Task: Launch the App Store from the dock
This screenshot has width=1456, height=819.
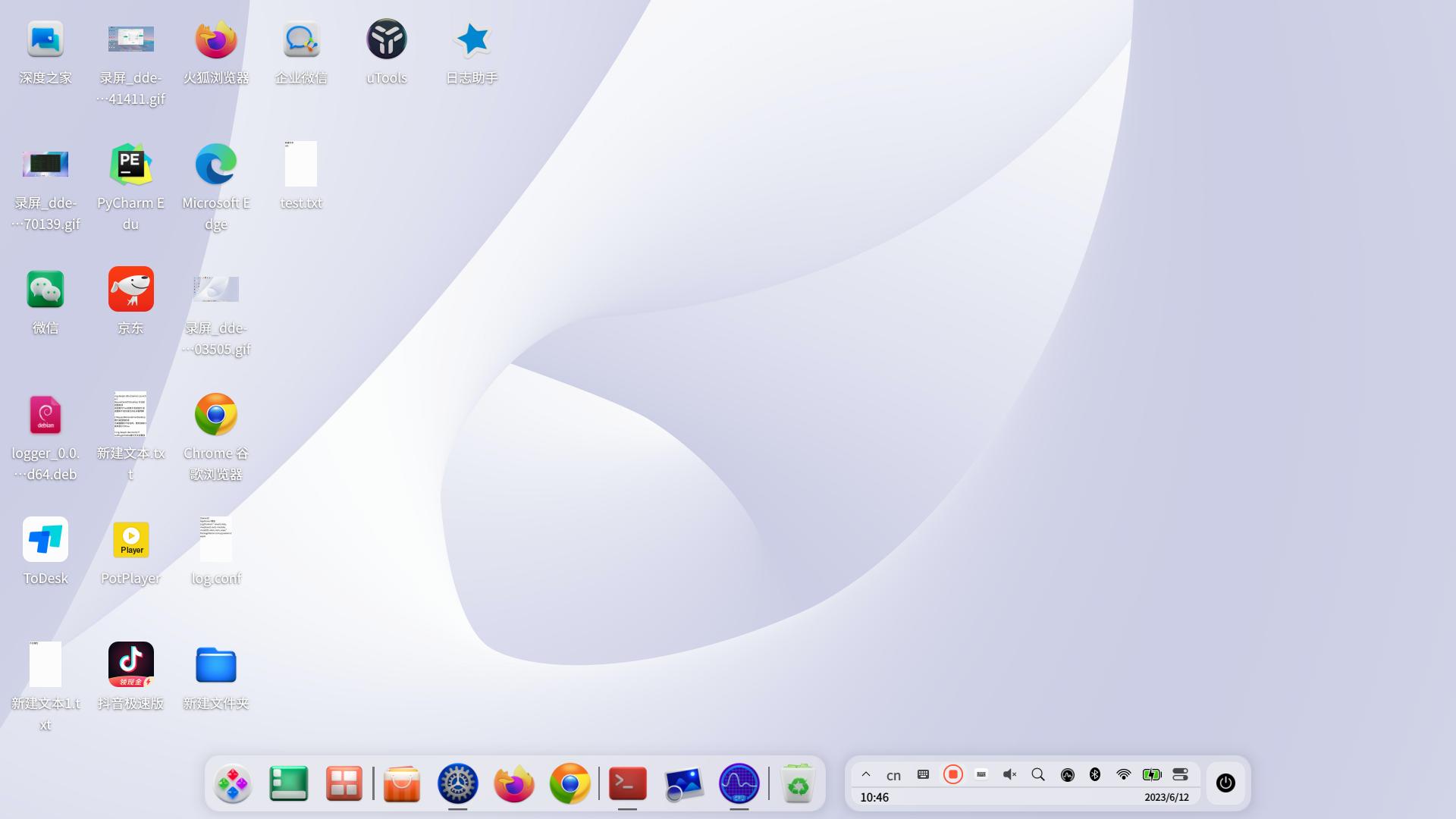Action: (x=401, y=783)
